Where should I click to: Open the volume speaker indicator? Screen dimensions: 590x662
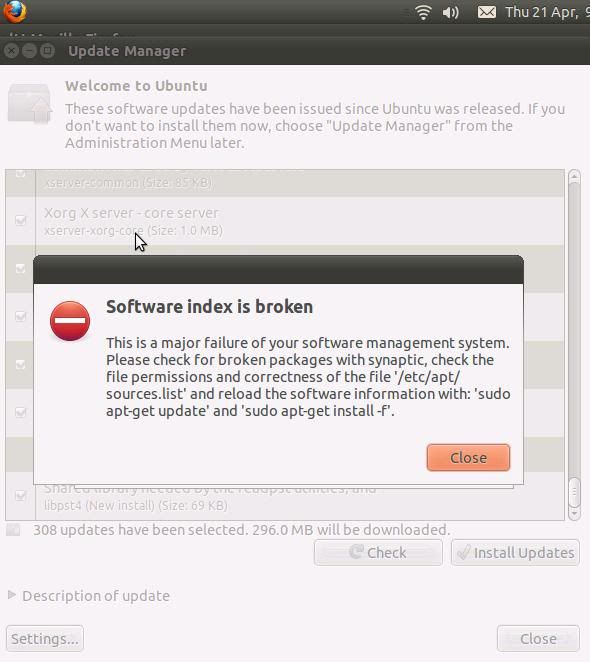451,12
